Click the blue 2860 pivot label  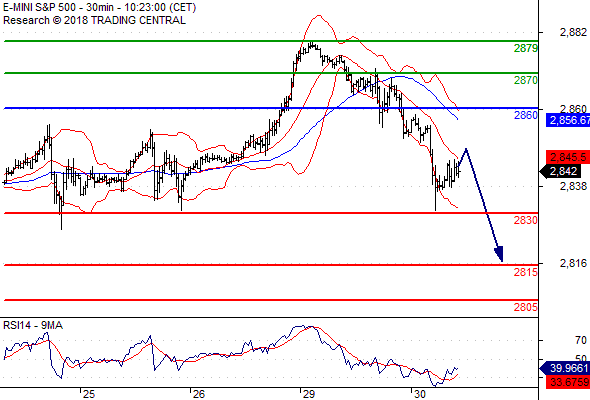(526, 115)
